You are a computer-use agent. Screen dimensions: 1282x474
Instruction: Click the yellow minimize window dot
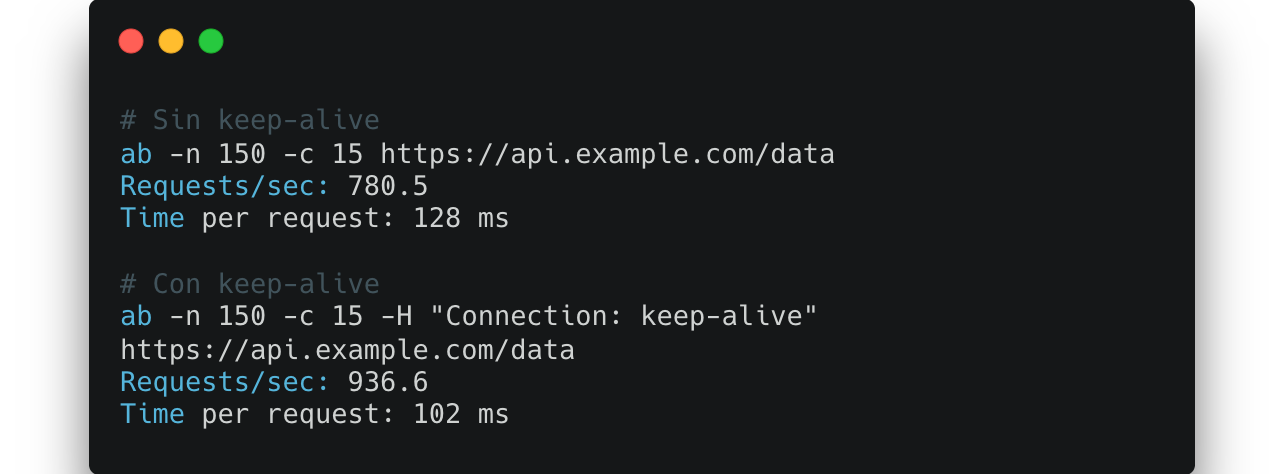tap(171, 41)
